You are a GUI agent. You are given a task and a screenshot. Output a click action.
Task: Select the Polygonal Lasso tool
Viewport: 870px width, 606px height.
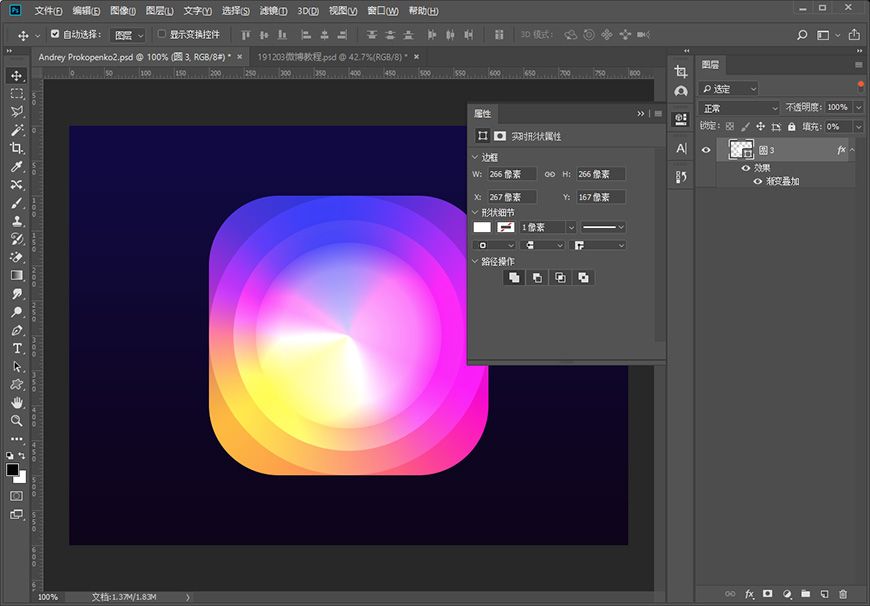point(17,112)
